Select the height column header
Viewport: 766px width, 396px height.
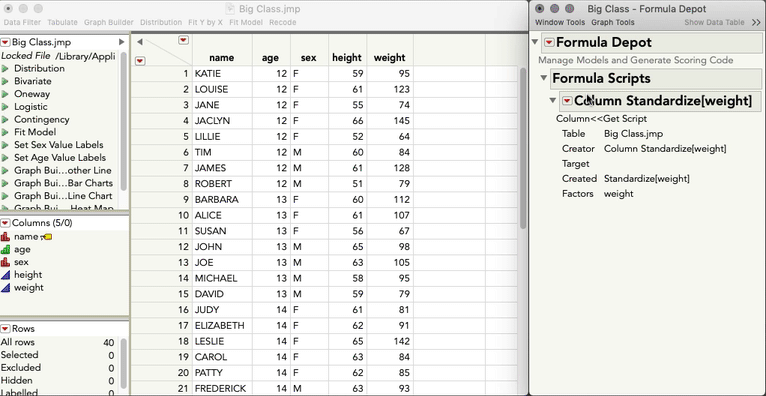347,58
